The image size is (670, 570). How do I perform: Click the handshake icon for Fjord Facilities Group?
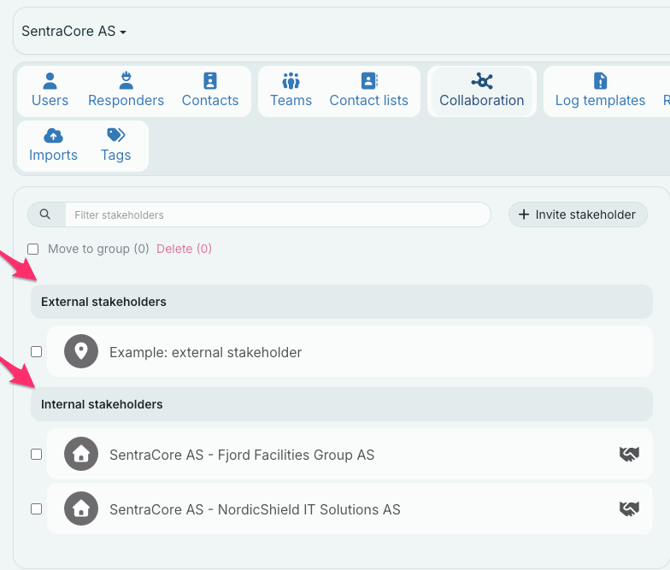tap(628, 455)
